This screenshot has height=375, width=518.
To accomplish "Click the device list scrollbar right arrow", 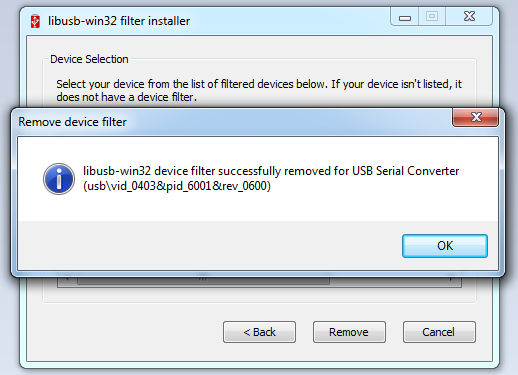I will point(451,280).
